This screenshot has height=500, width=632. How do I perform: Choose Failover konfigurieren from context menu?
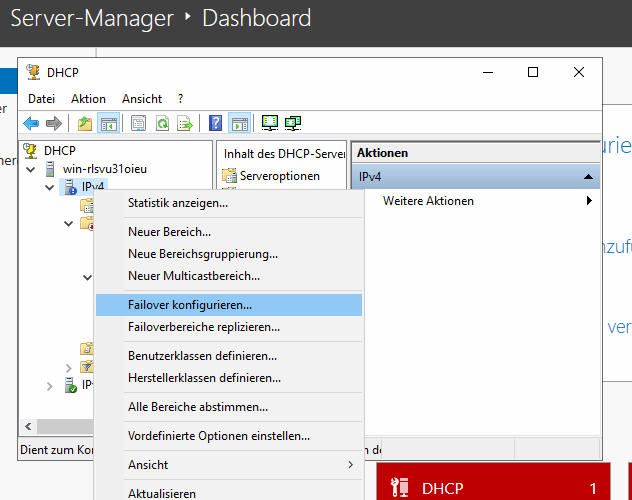[x=190, y=304]
